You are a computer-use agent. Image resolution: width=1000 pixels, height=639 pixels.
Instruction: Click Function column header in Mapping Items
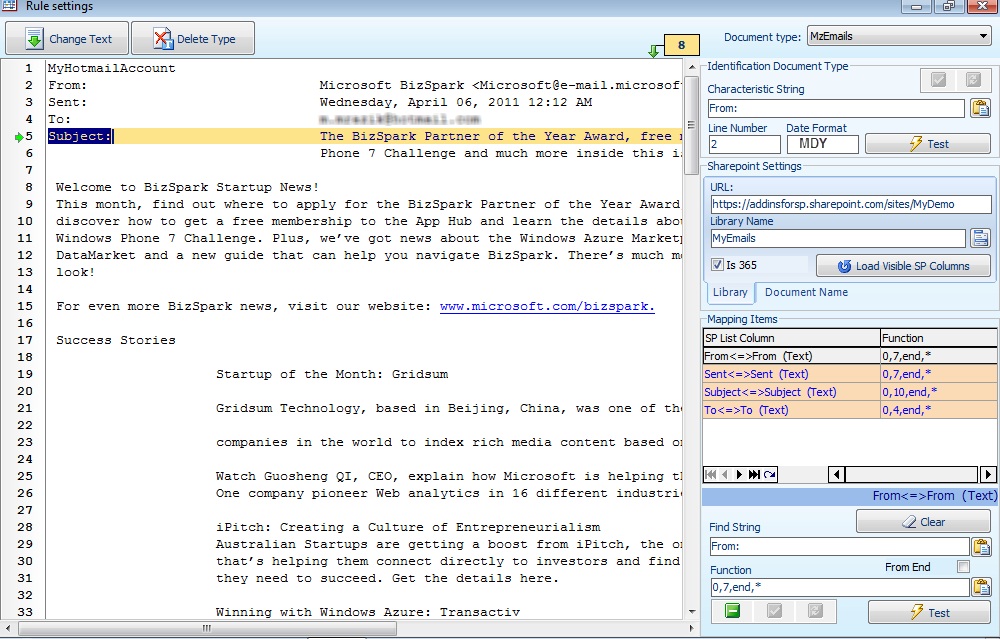[x=939, y=338]
